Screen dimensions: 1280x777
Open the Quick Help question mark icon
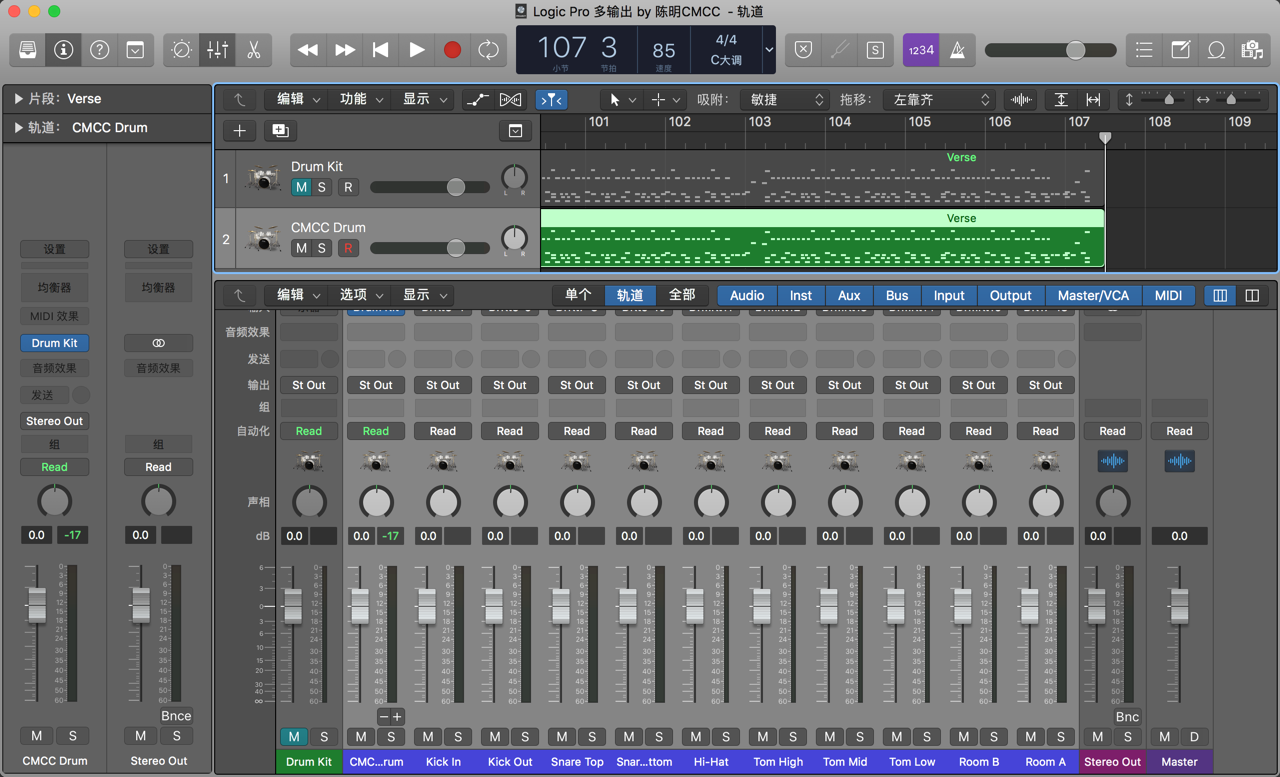(x=99, y=50)
